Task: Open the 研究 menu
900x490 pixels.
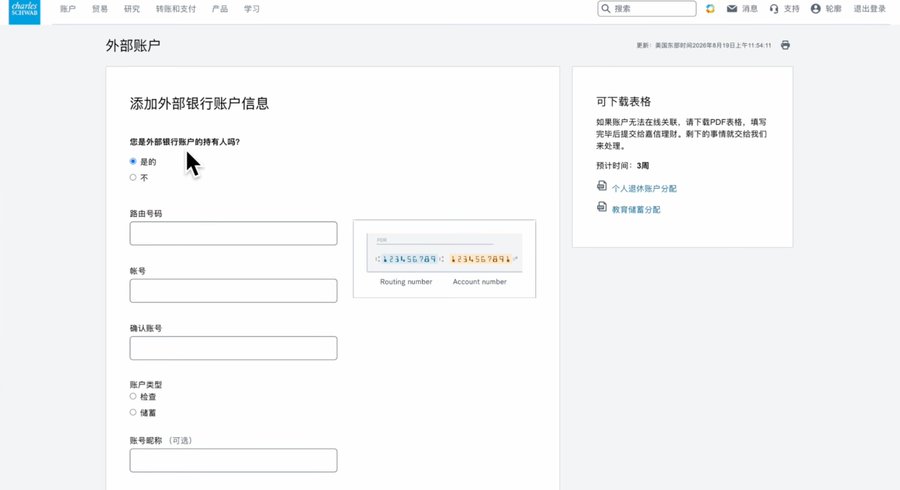Action: [x=132, y=9]
